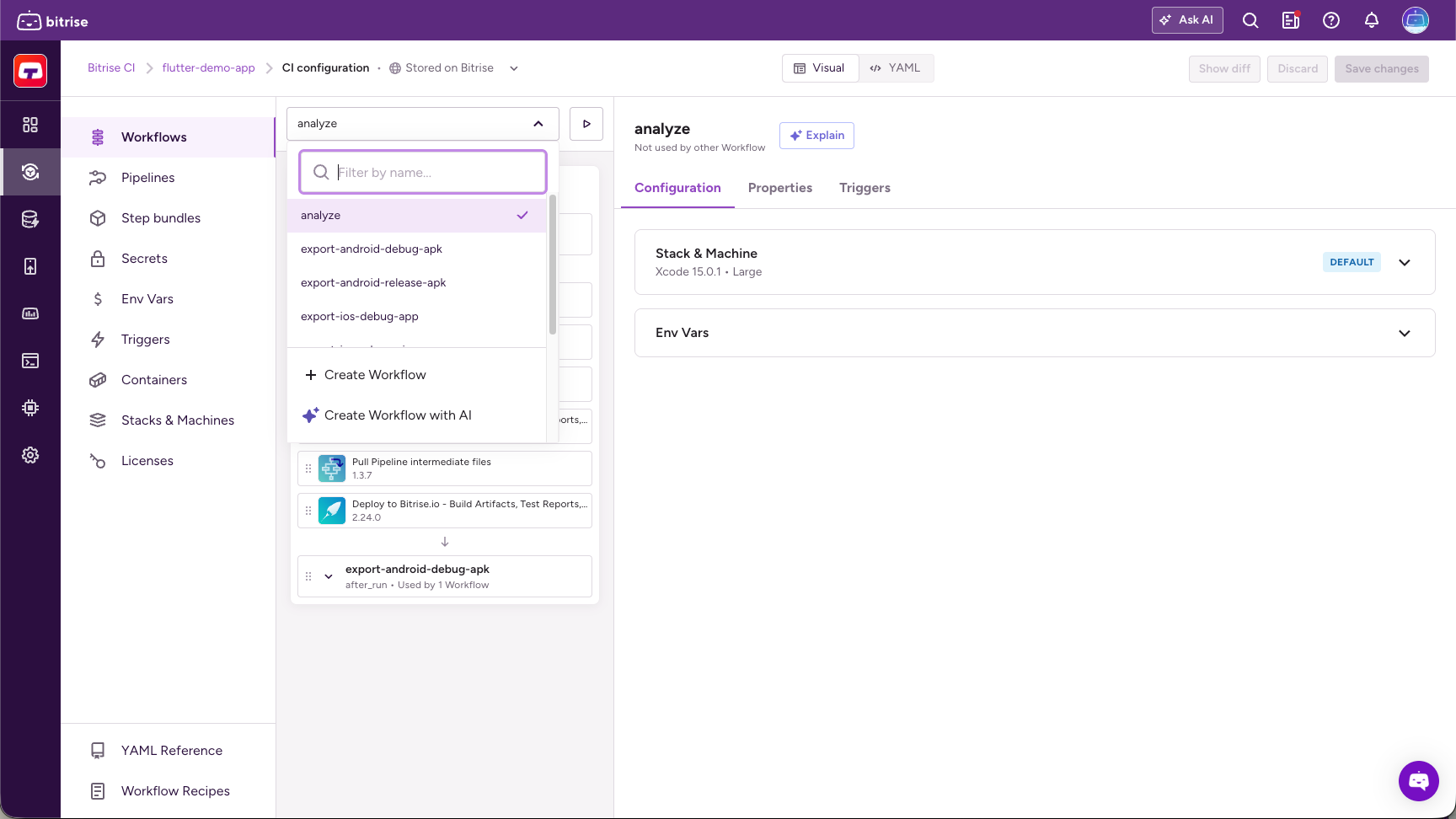Grab the handle of Pull Pipeline intermediate files step
The height and width of the screenshot is (819, 1456).
coord(308,468)
